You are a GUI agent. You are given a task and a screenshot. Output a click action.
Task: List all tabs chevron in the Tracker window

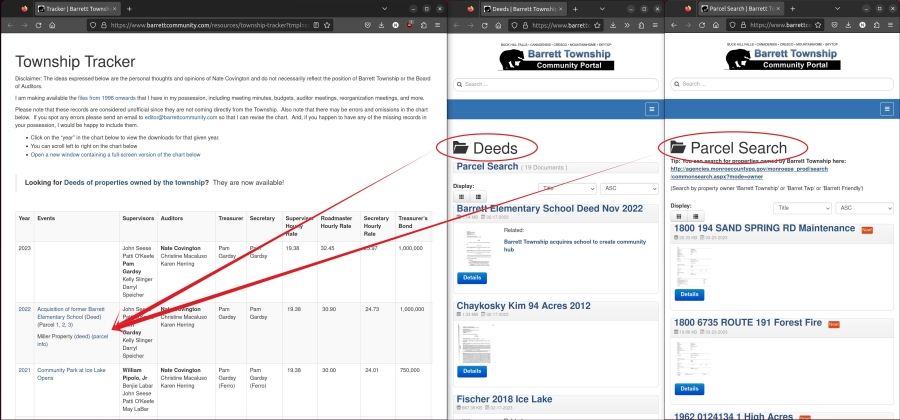(x=383, y=9)
